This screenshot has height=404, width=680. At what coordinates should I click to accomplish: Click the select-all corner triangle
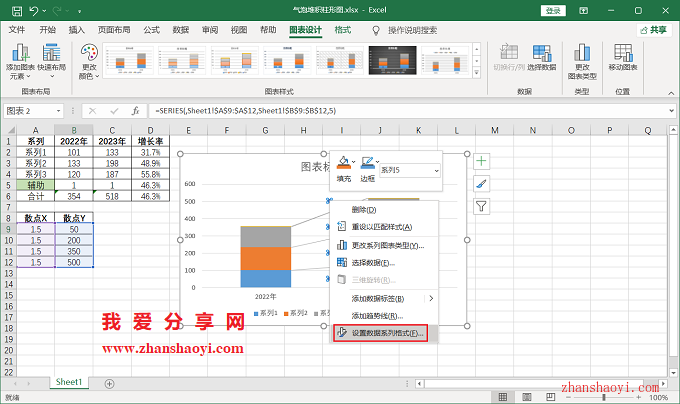[x=10, y=130]
